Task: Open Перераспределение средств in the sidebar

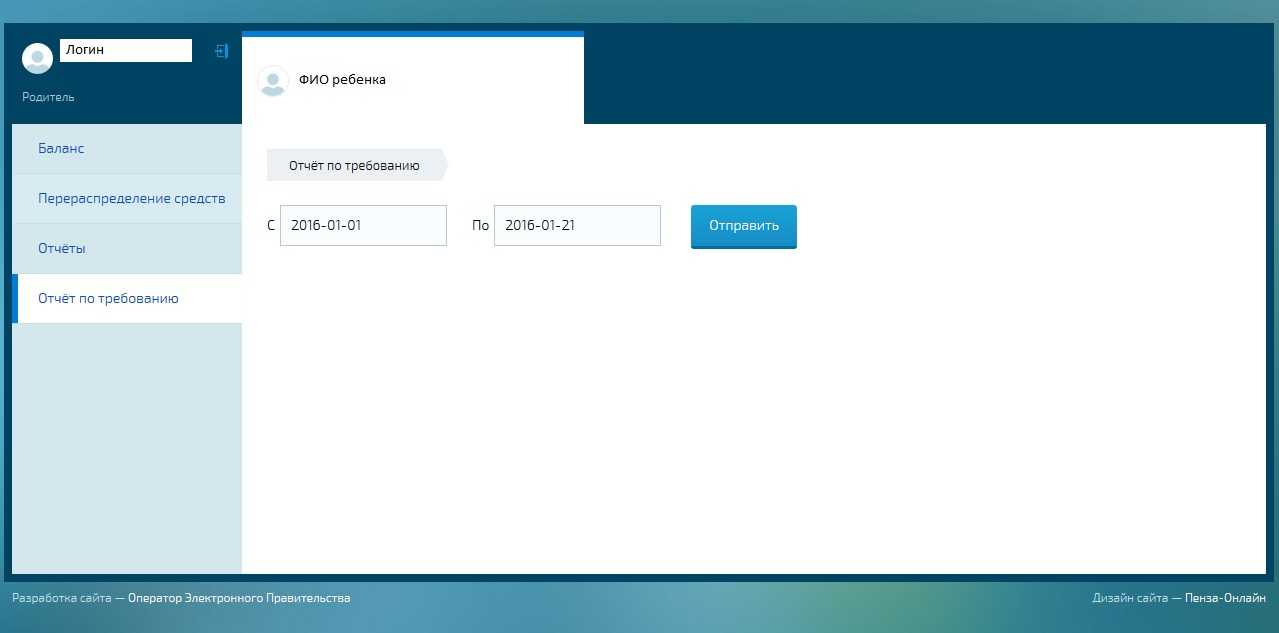Action: 131,198
